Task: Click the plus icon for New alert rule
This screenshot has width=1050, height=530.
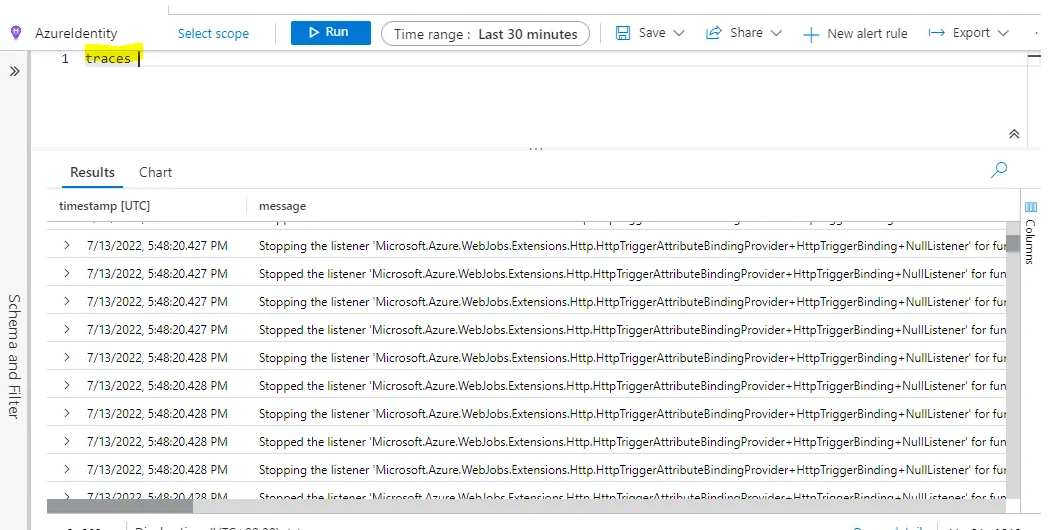Action: (811, 34)
